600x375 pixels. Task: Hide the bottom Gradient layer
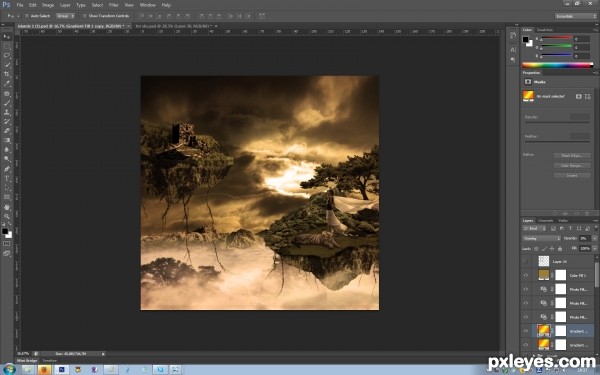(x=526, y=345)
